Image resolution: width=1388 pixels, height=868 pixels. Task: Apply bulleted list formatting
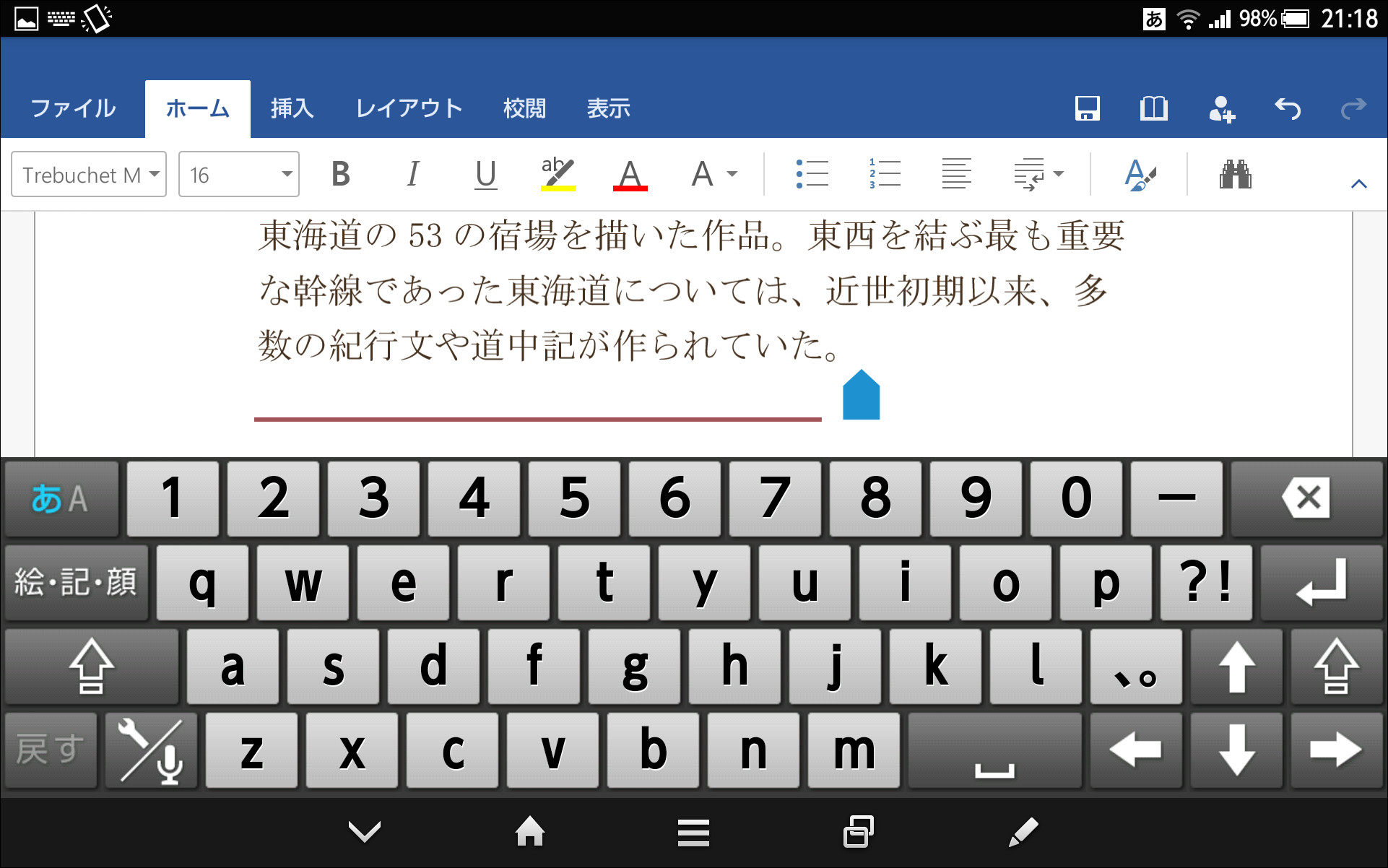click(x=812, y=173)
